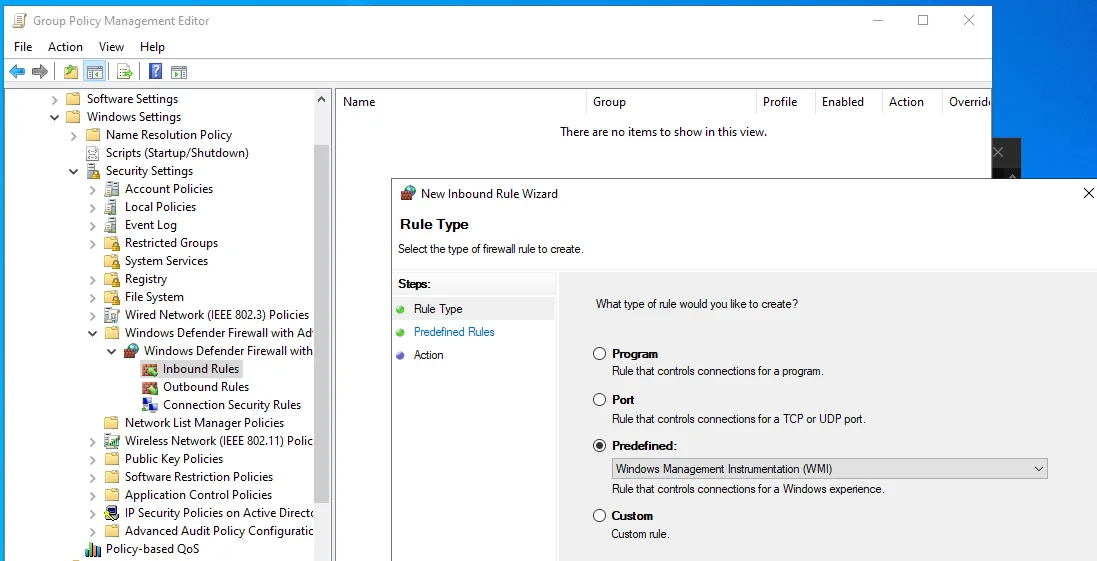The height and width of the screenshot is (561, 1097).
Task: Expand the Public Key Policies node
Action: point(92,459)
